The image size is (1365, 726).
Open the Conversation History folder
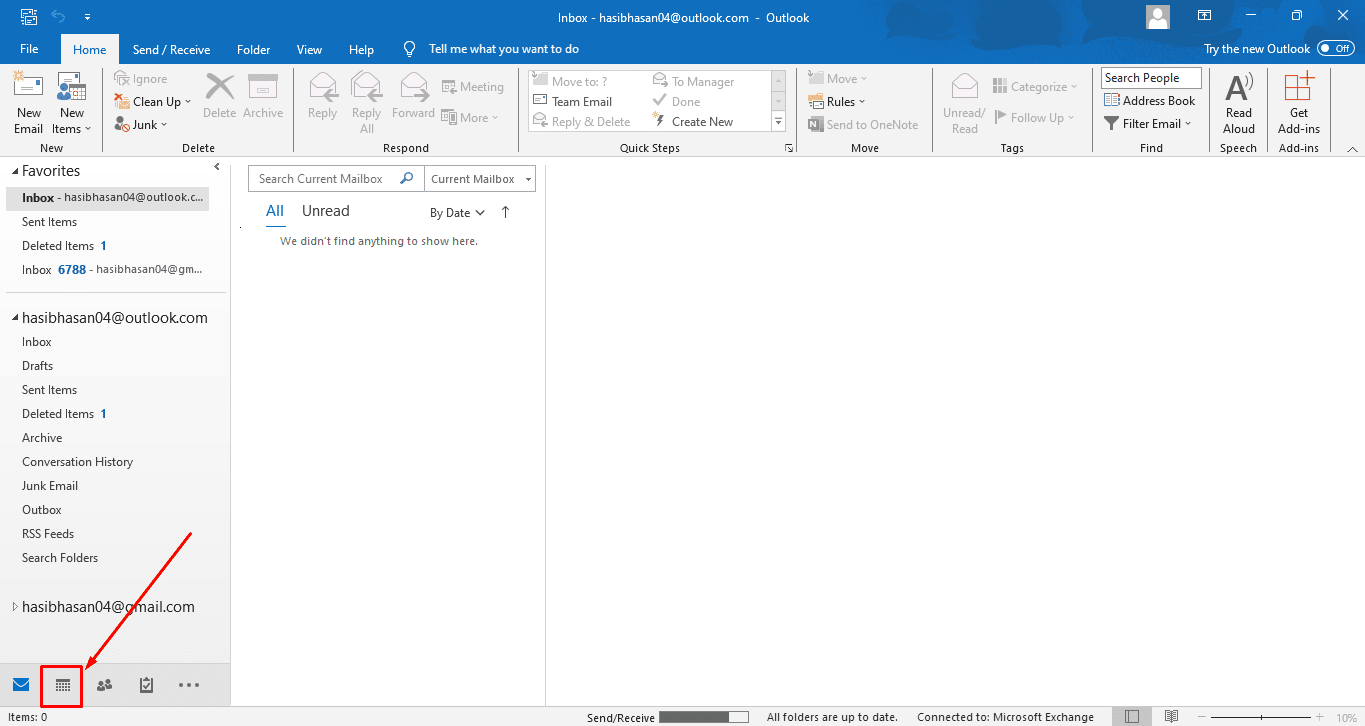[78, 462]
